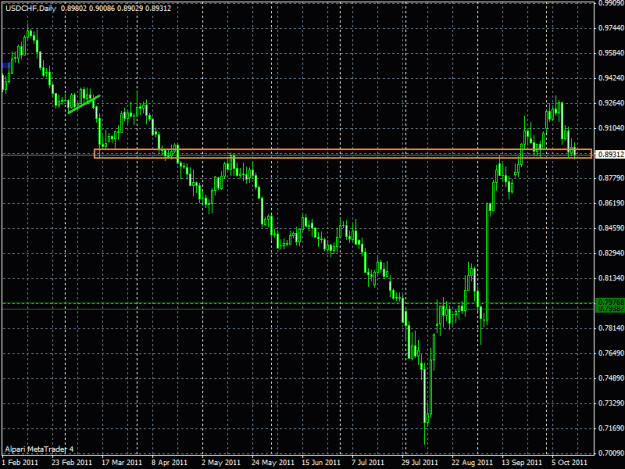Image resolution: width=625 pixels, height=469 pixels.
Task: Click the 0.86190 price axis label
Action: [x=611, y=203]
